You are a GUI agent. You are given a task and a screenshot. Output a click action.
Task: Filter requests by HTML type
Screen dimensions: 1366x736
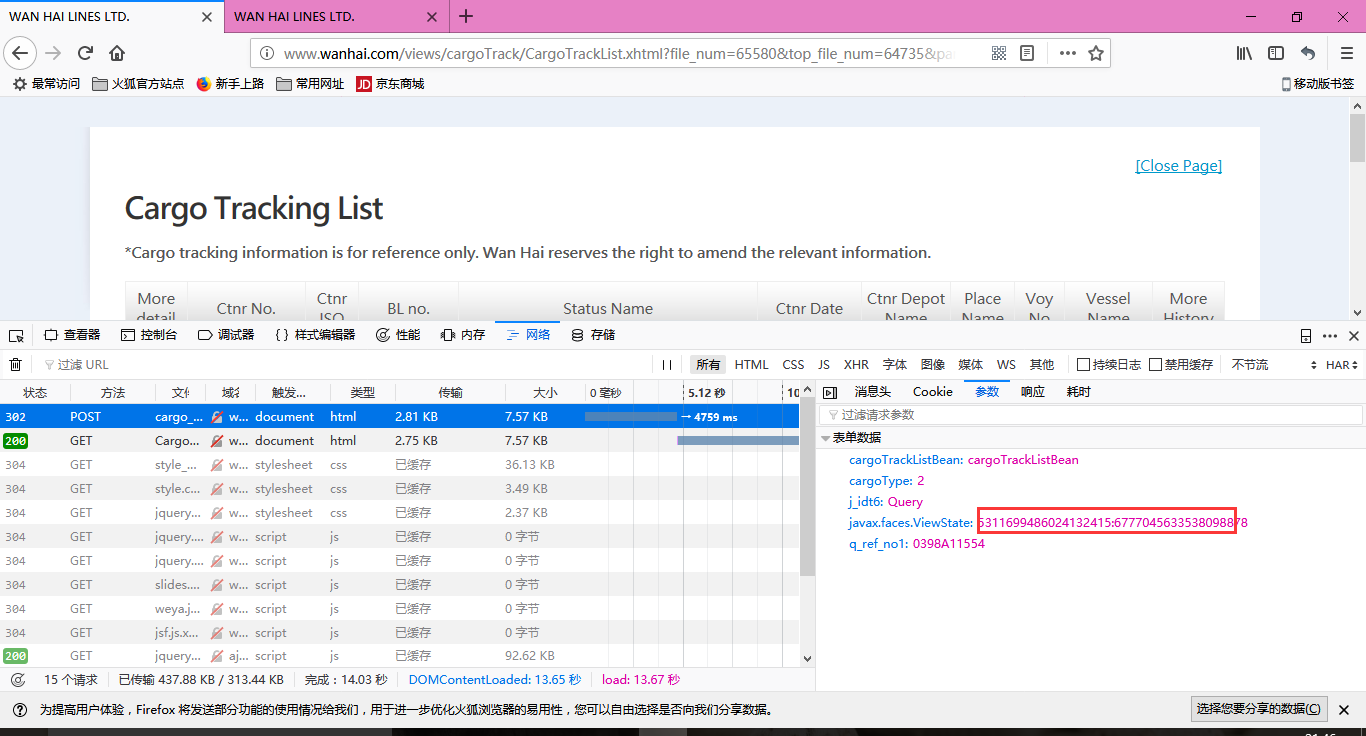[752, 365]
